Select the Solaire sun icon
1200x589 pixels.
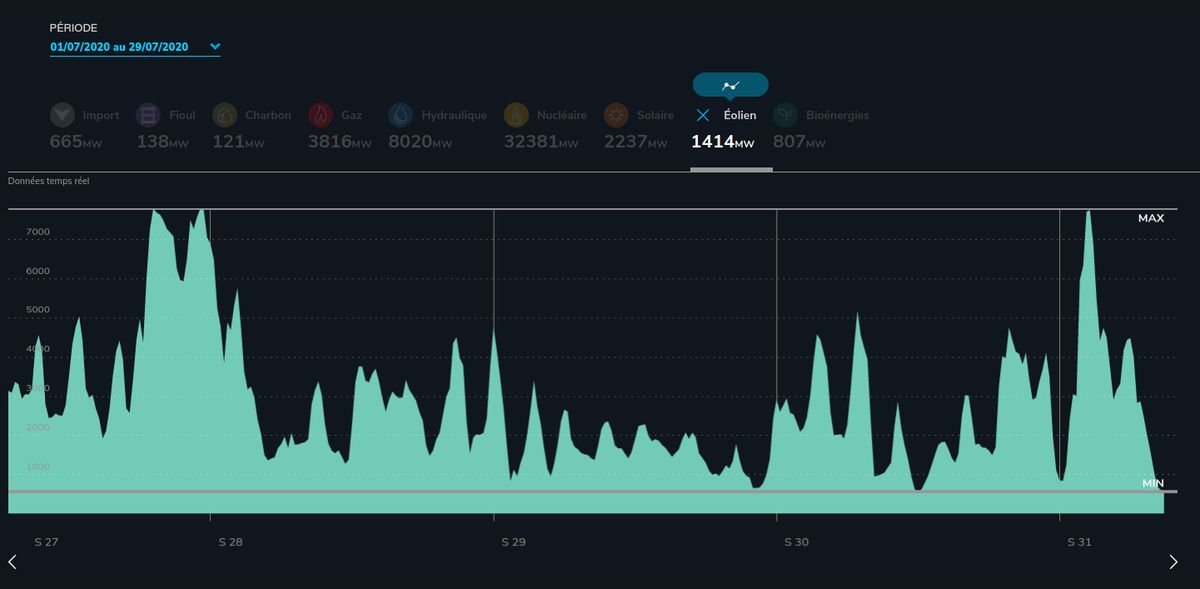coord(616,115)
